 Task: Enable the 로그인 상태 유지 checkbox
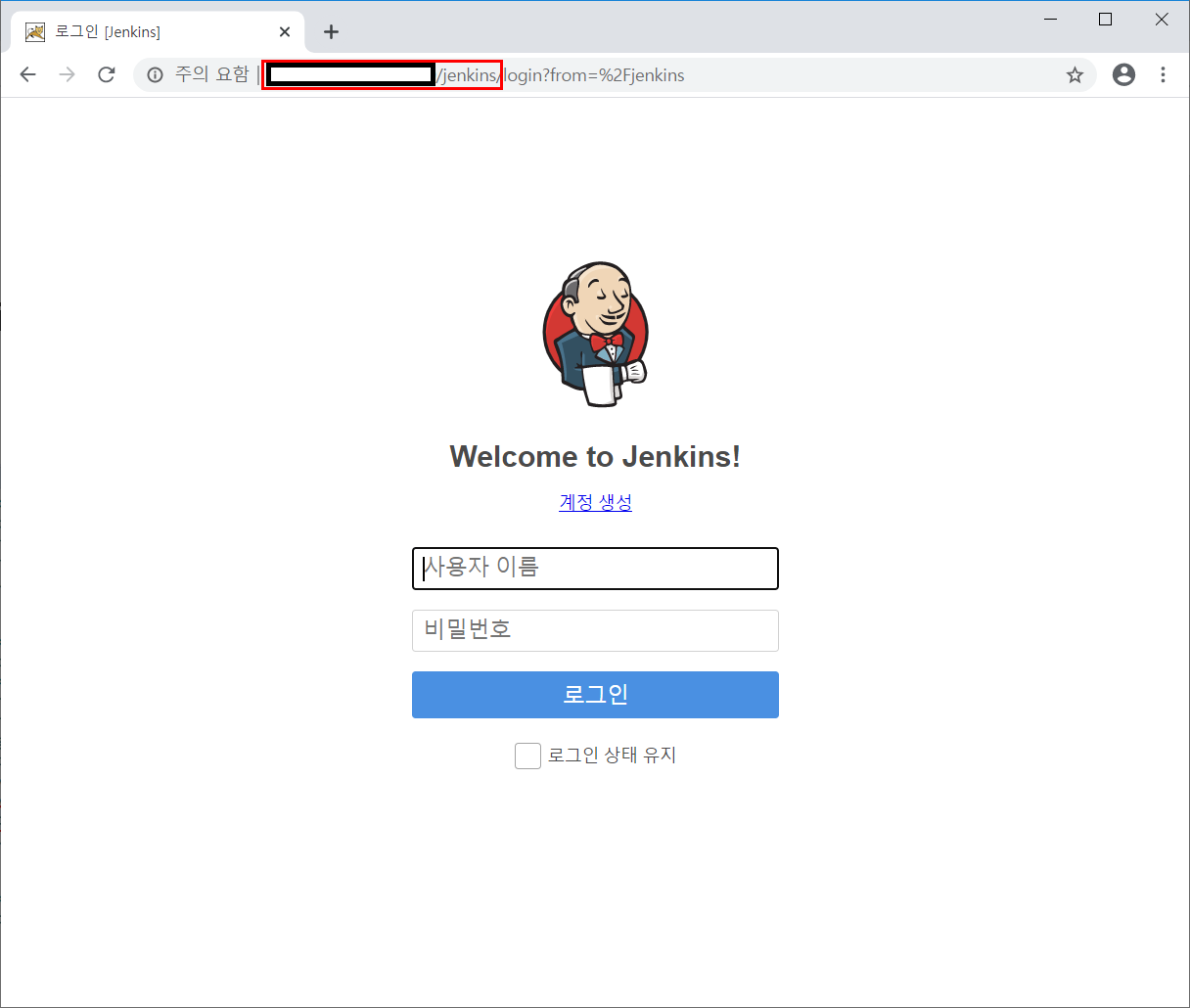point(527,756)
